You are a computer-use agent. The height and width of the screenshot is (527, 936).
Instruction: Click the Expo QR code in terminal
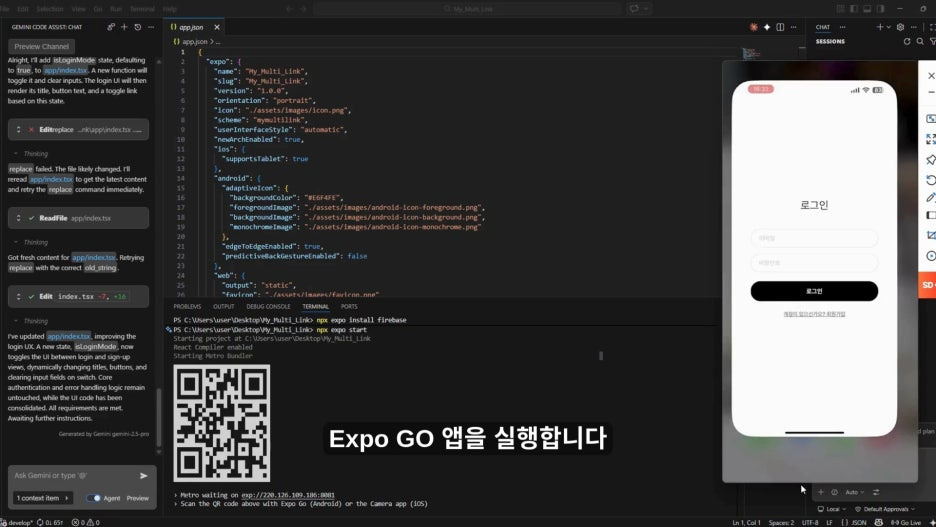(221, 423)
